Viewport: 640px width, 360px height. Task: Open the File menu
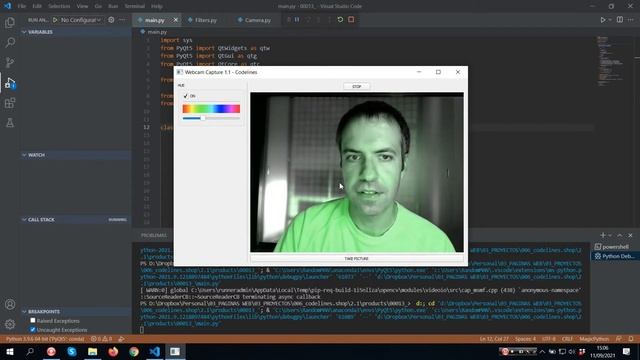click(22, 6)
